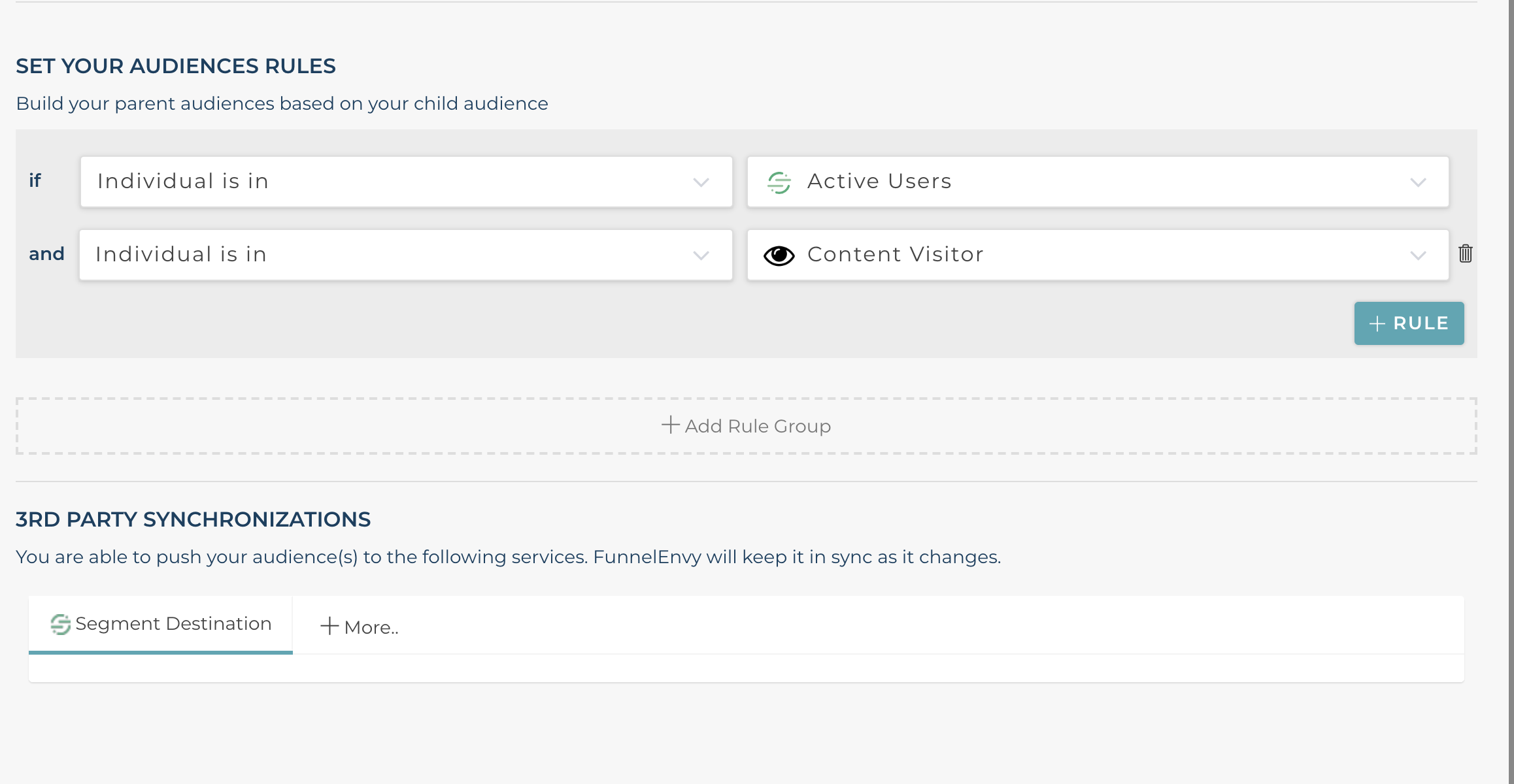
Task: Open the Active Users dropdown arrow
Action: [x=1417, y=182]
